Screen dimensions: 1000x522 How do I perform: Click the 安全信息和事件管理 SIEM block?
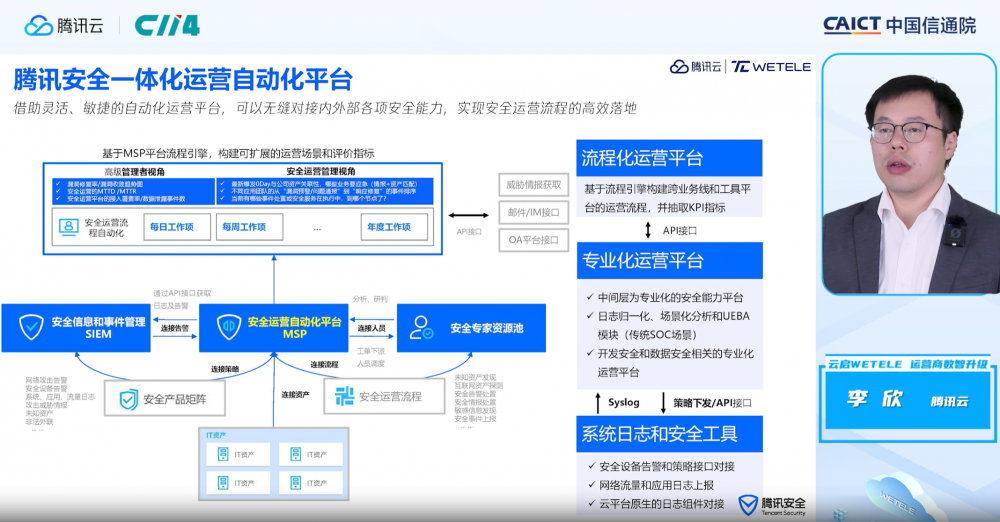point(76,328)
